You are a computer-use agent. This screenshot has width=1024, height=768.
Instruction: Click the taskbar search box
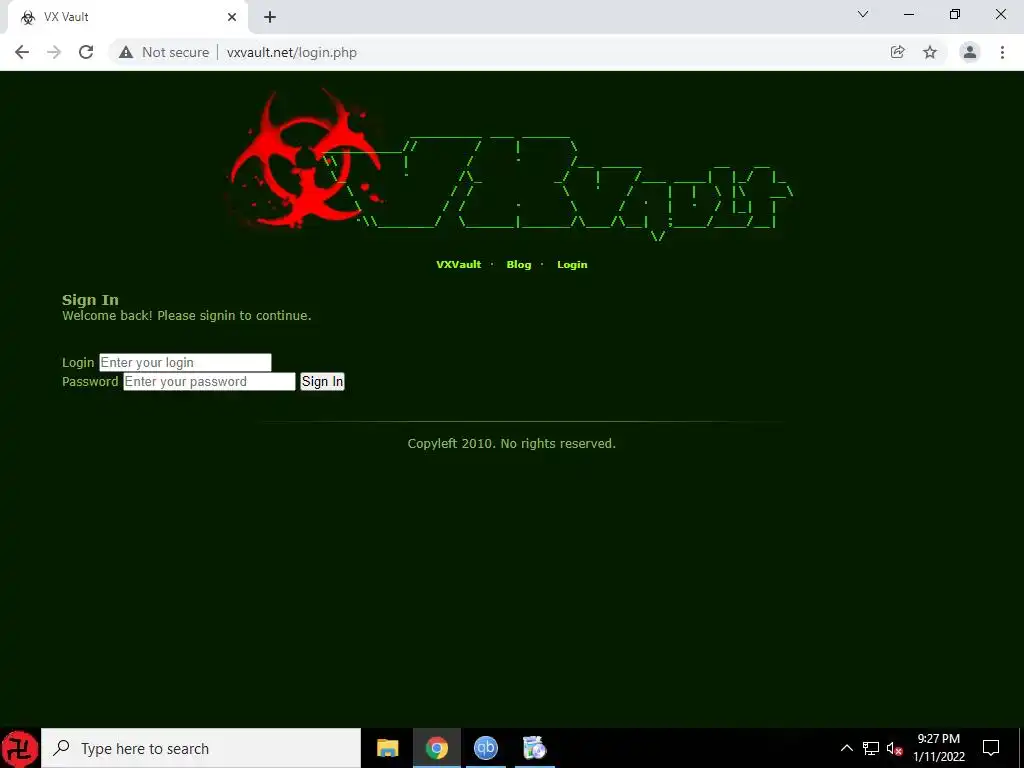[200, 748]
